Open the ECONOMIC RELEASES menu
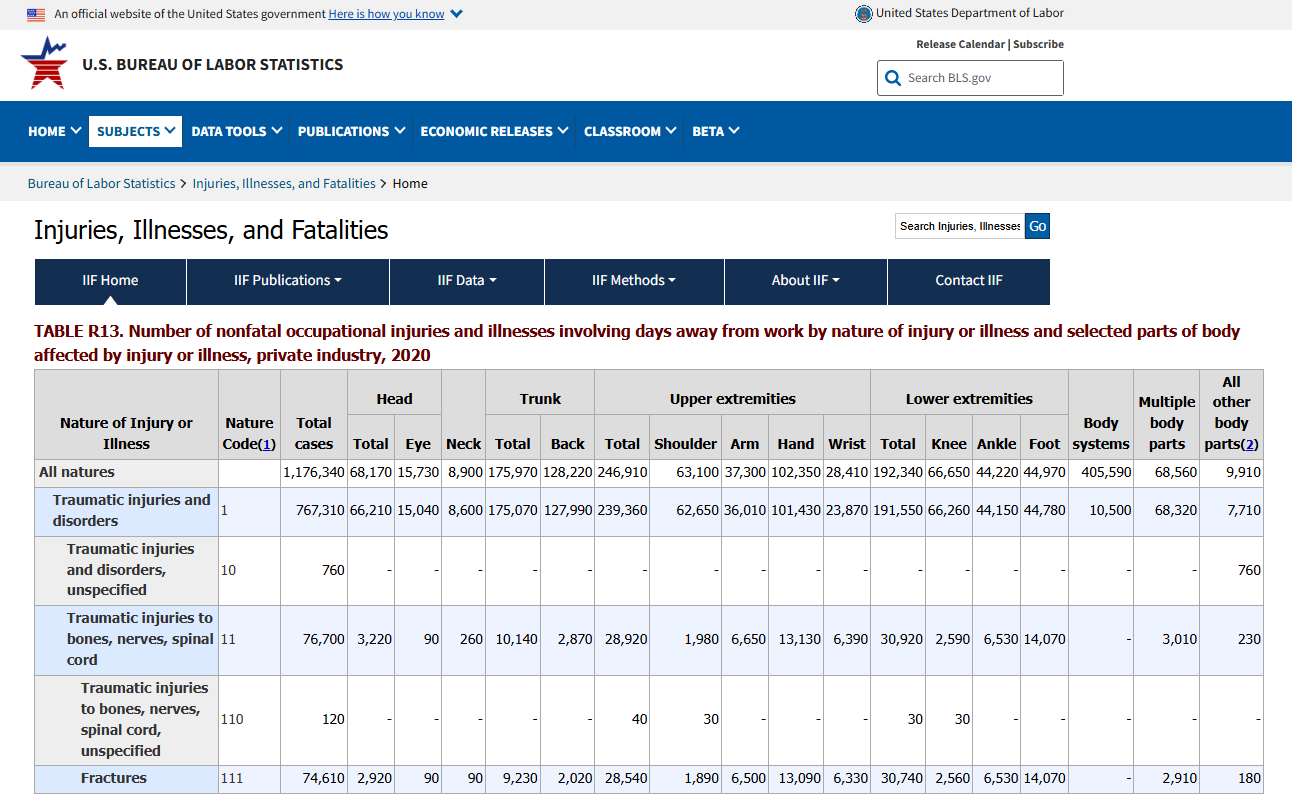Image resolution: width=1292 pixels, height=794 pixels. pyautogui.click(x=494, y=131)
